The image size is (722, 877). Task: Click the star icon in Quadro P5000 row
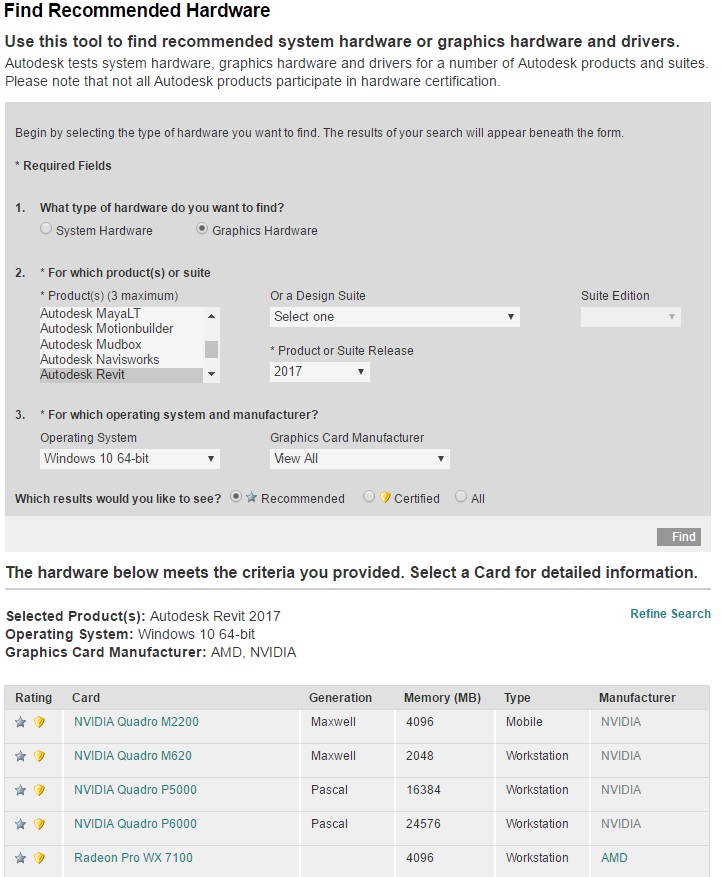[x=21, y=790]
